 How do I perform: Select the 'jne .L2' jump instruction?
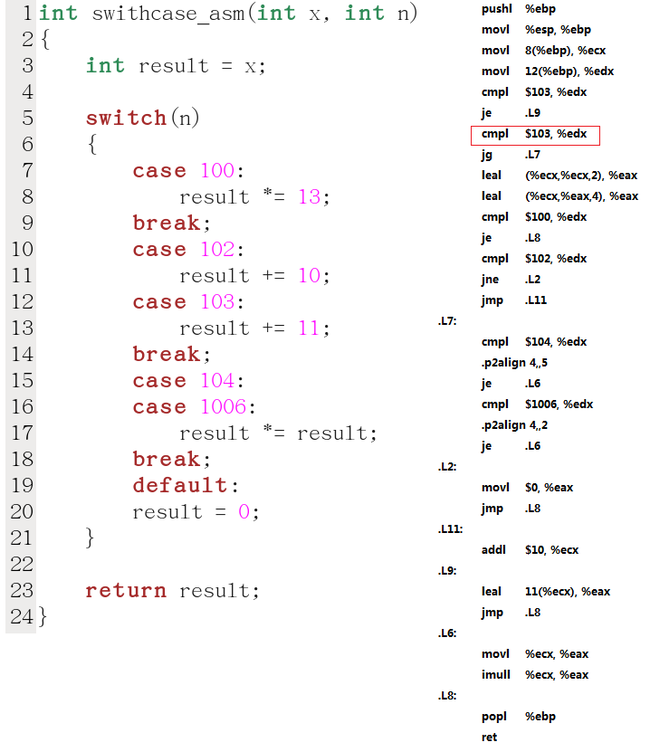click(511, 279)
